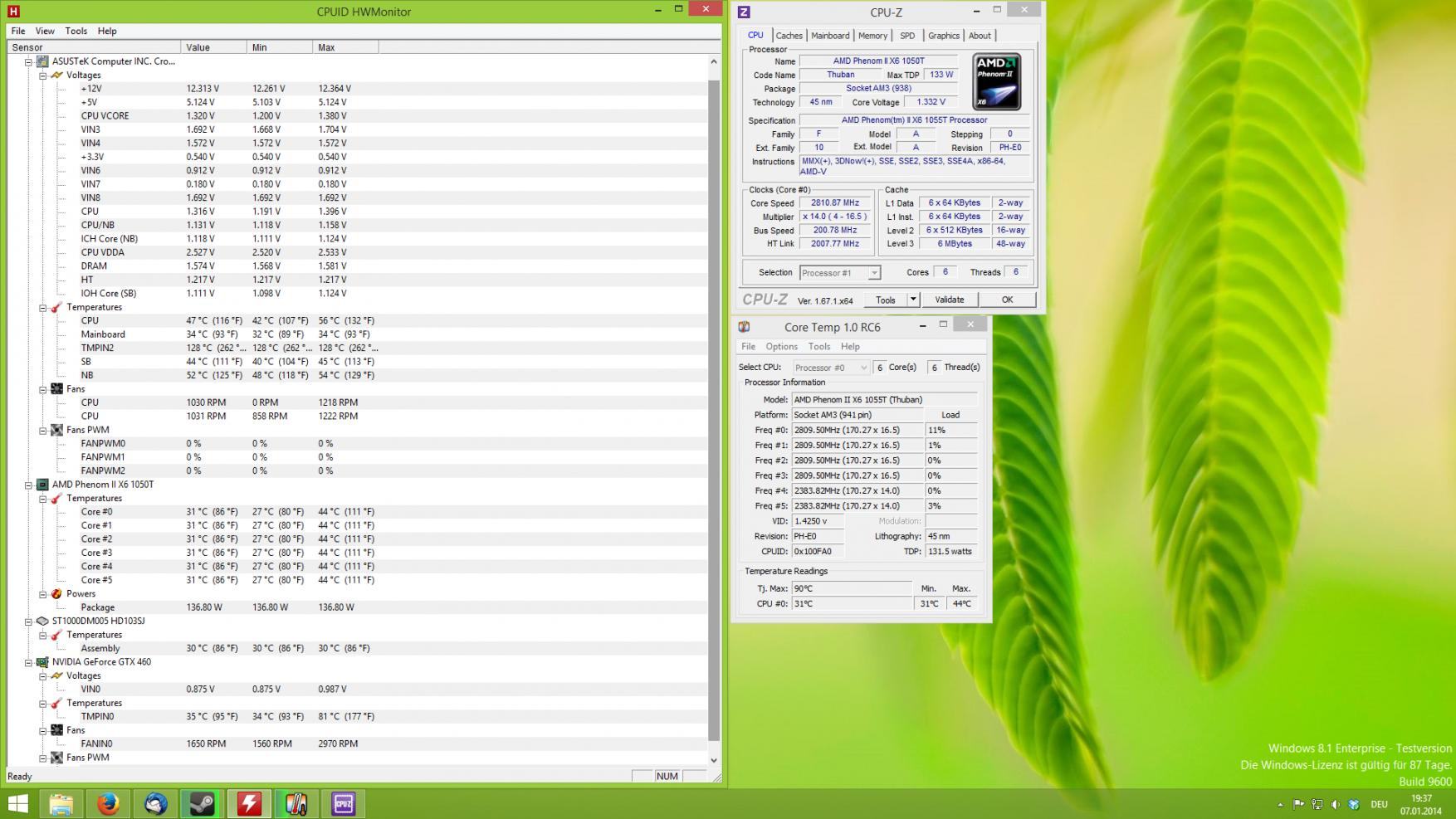Collapse the motherboard Fans group
1456x819 pixels.
(42, 389)
